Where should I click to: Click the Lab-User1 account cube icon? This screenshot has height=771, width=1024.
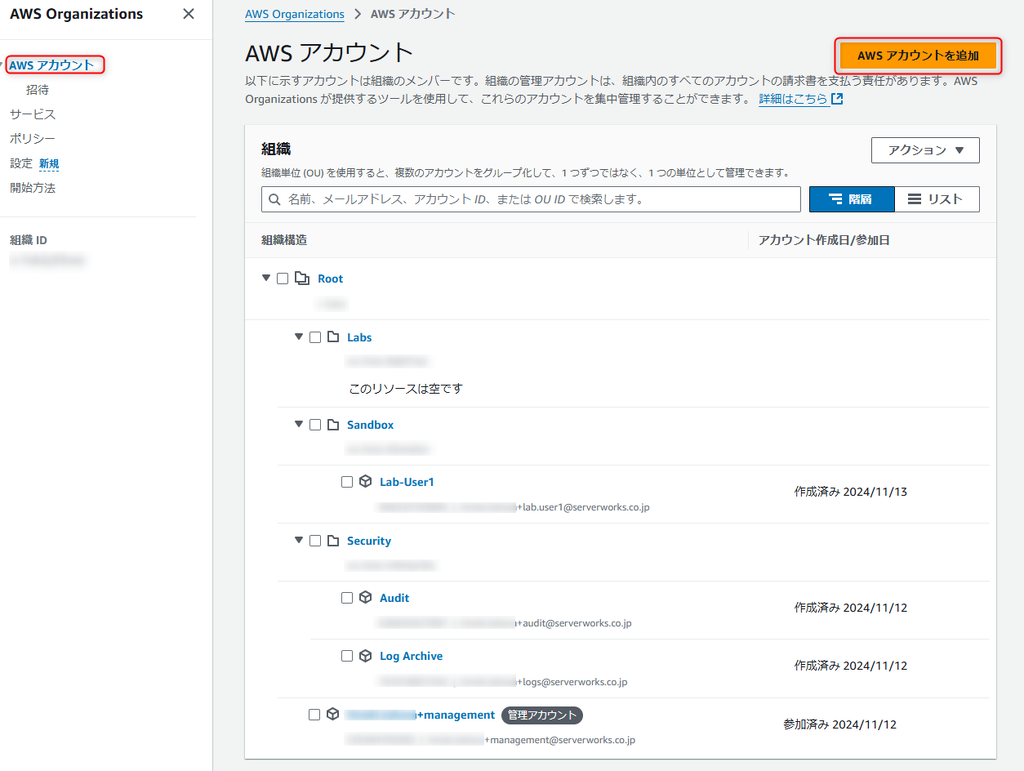coord(366,482)
